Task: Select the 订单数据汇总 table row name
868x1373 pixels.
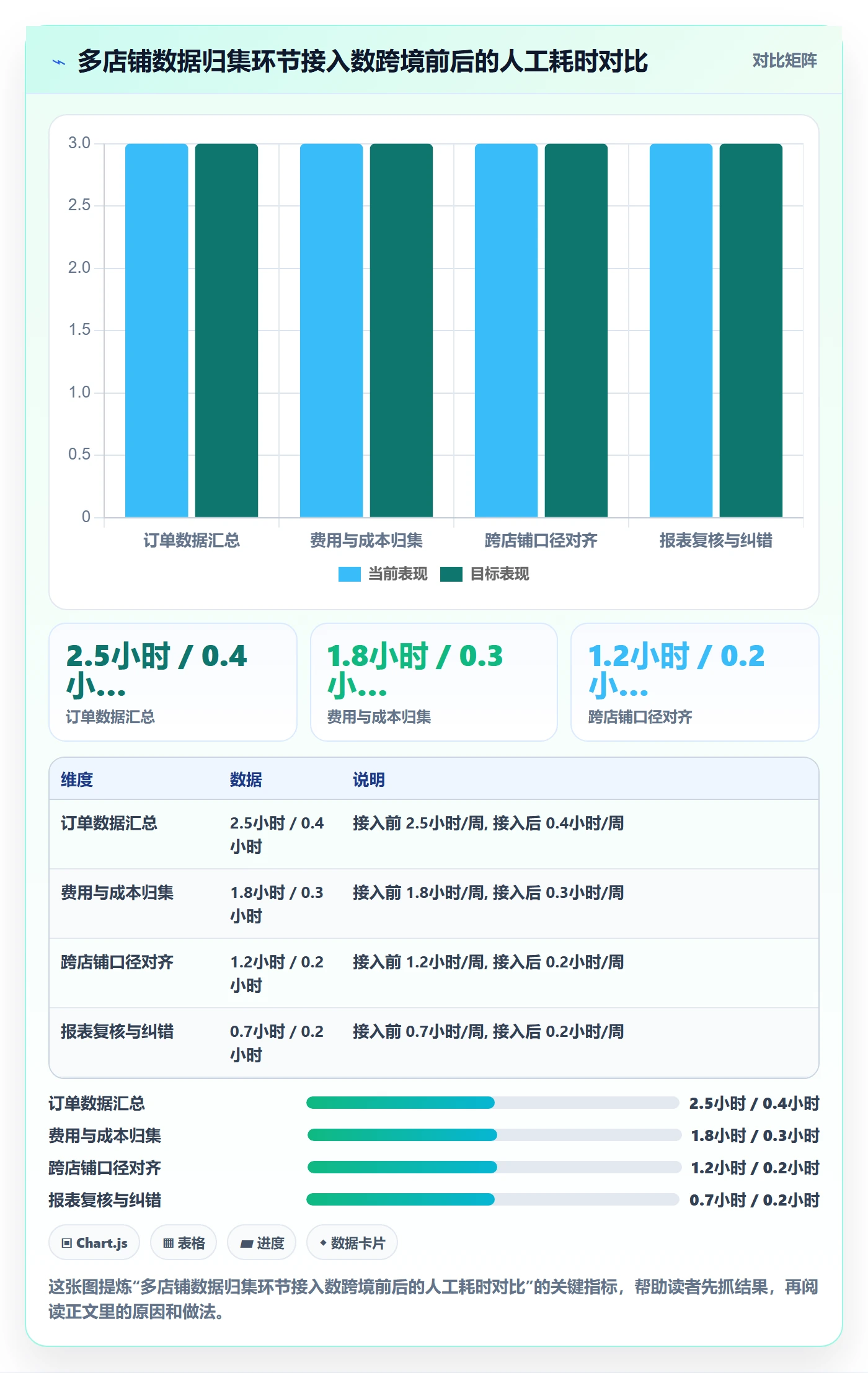Action: (x=109, y=823)
